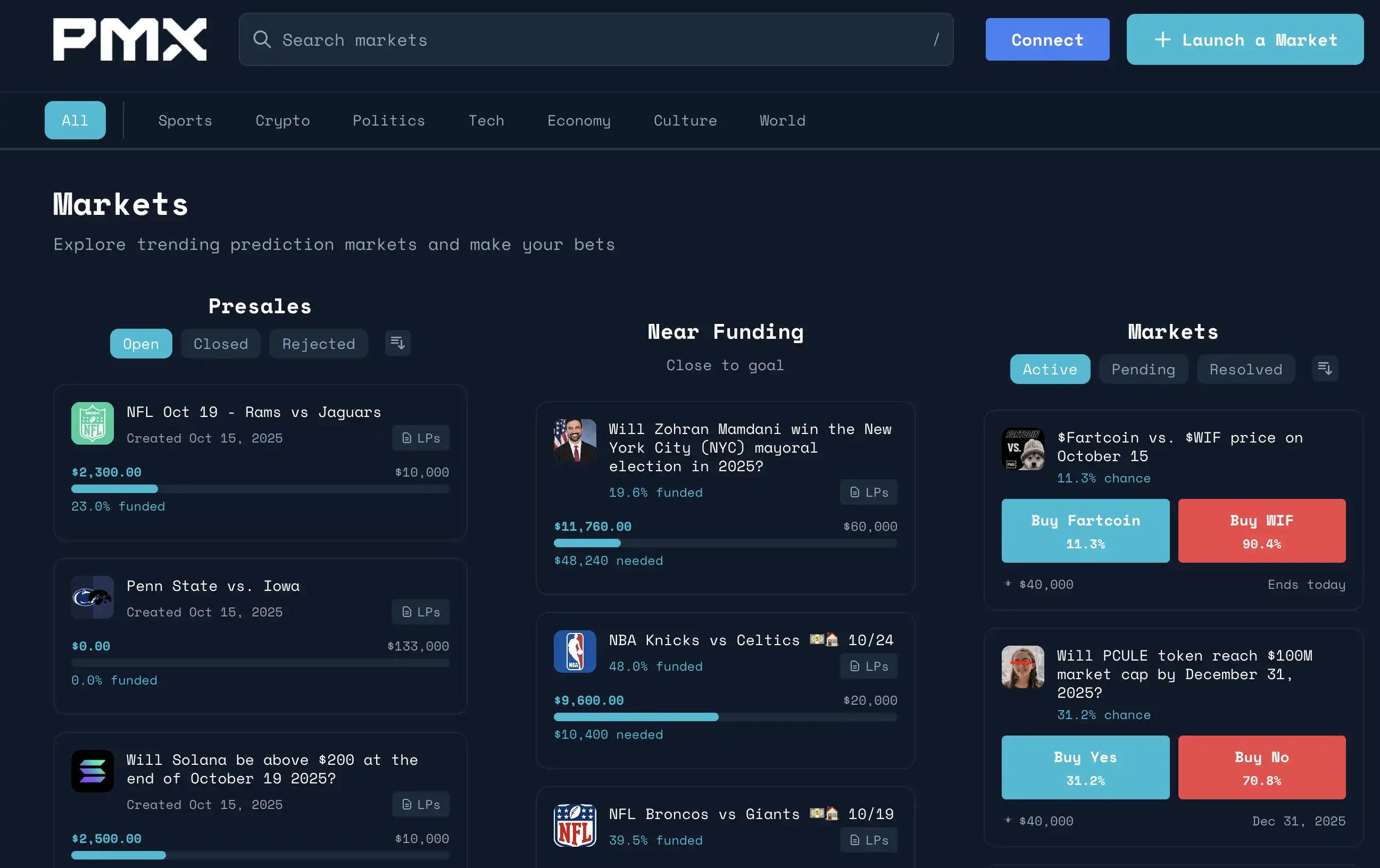Click the Solana logo icon
Image resolution: width=1380 pixels, height=868 pixels.
[x=92, y=771]
